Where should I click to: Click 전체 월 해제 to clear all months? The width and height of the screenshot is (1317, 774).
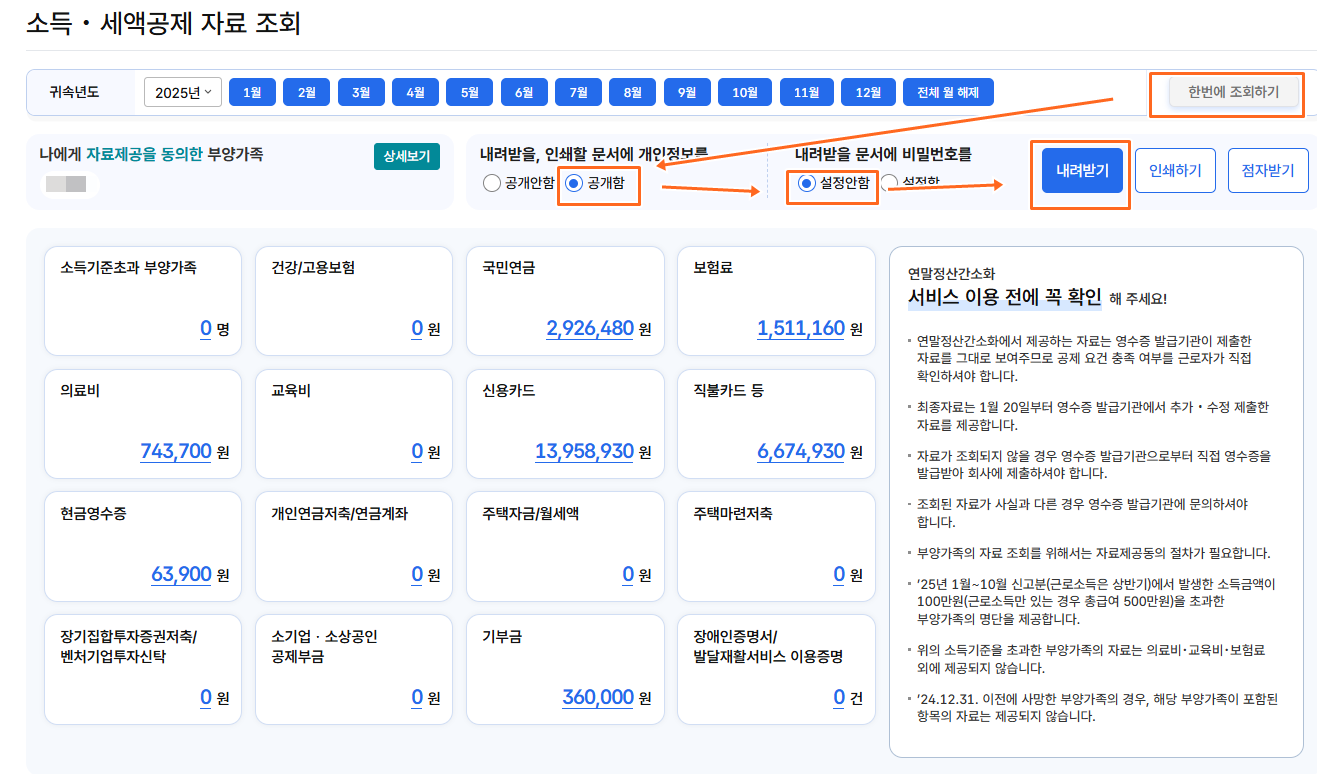click(x=947, y=92)
